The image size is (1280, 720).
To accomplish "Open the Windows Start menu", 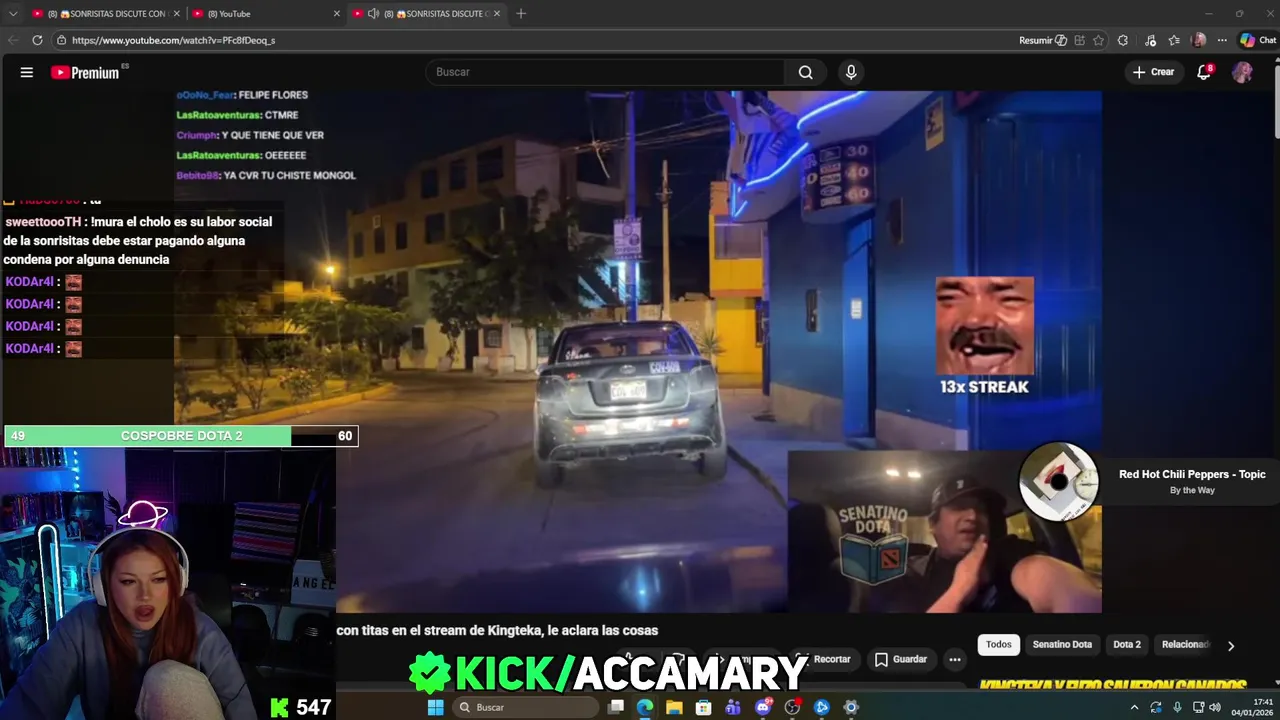I will click(435, 707).
